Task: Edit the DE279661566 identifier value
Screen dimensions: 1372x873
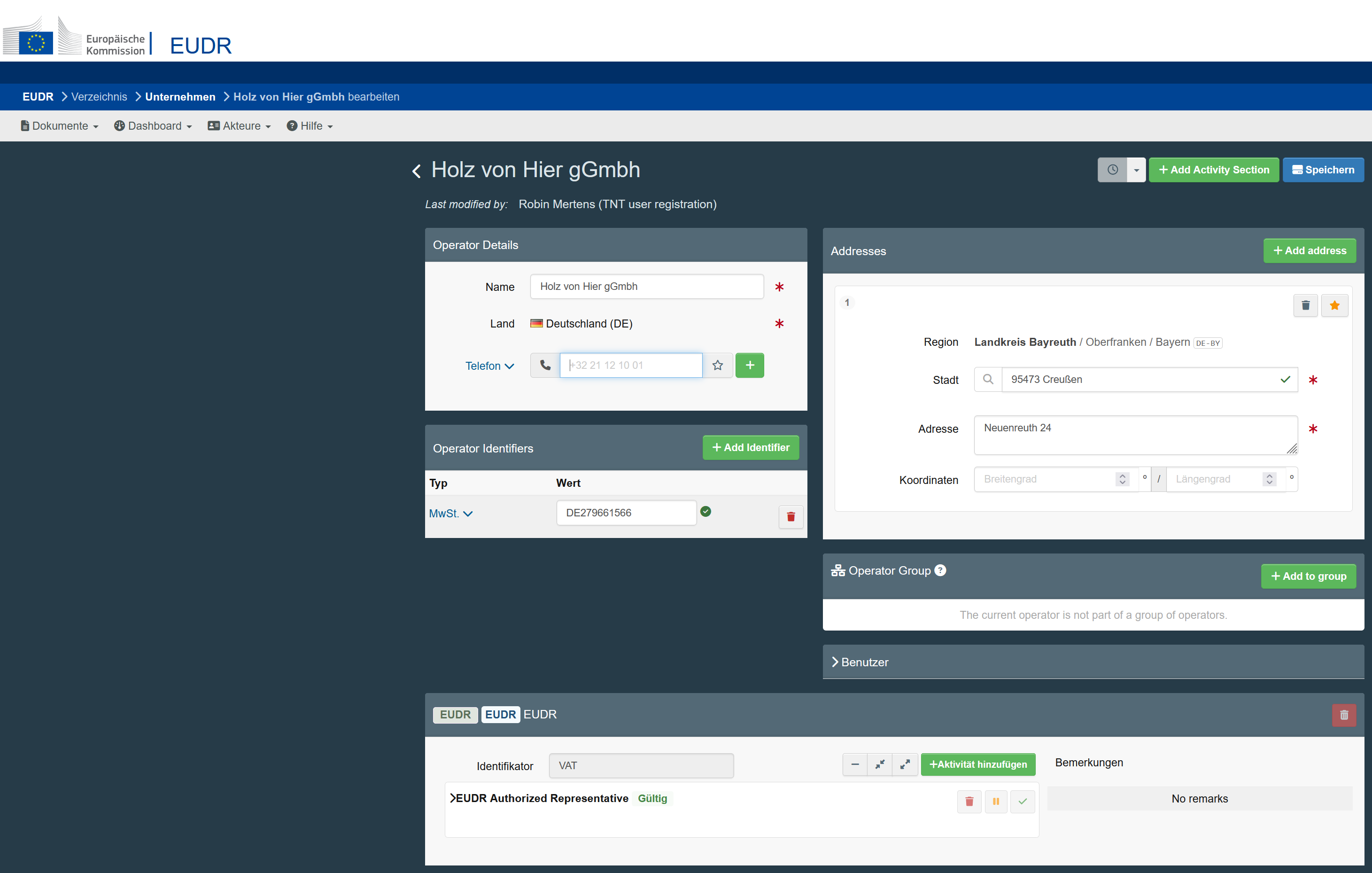Action: click(626, 513)
